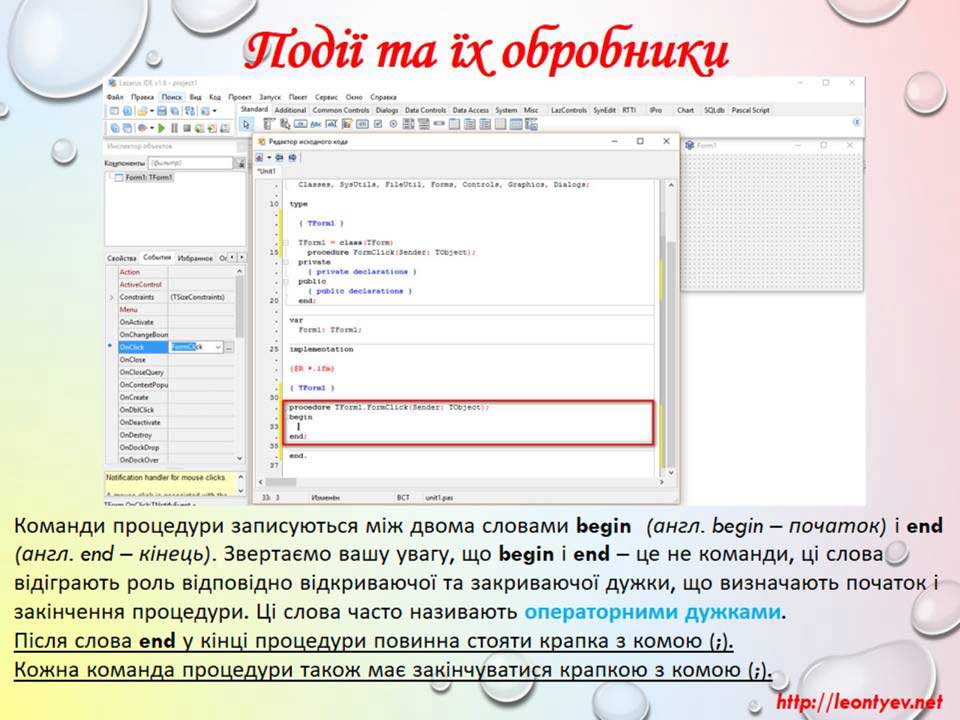Click the ellipsis button beside OnClick
960x720 pixels.
pyautogui.click(x=229, y=347)
